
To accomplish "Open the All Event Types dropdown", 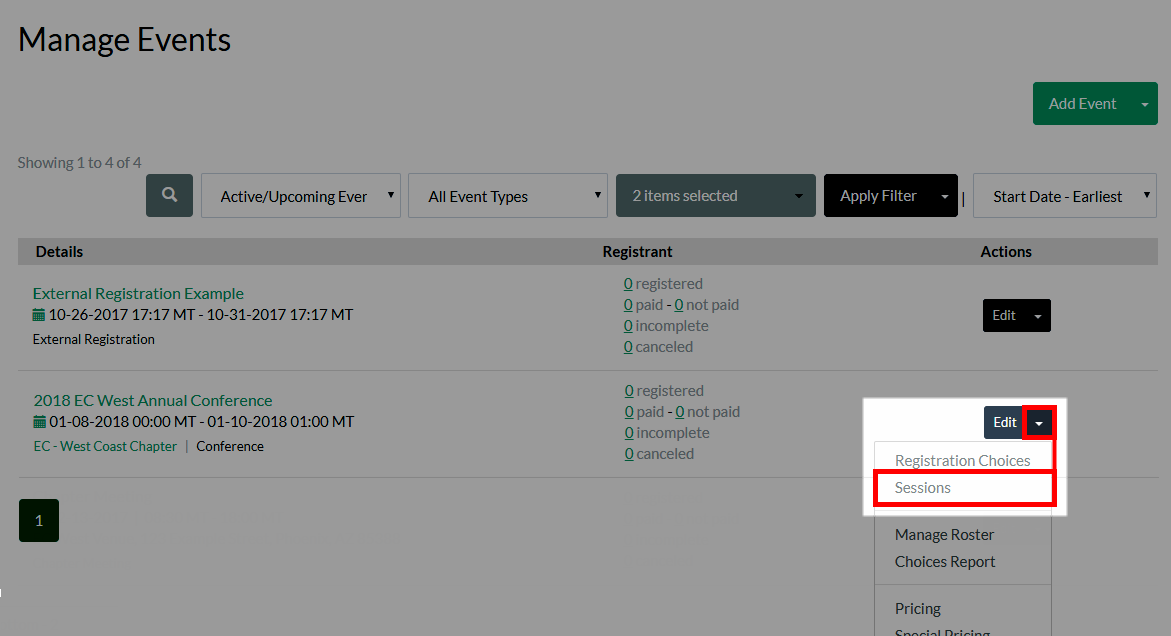I will (507, 196).
